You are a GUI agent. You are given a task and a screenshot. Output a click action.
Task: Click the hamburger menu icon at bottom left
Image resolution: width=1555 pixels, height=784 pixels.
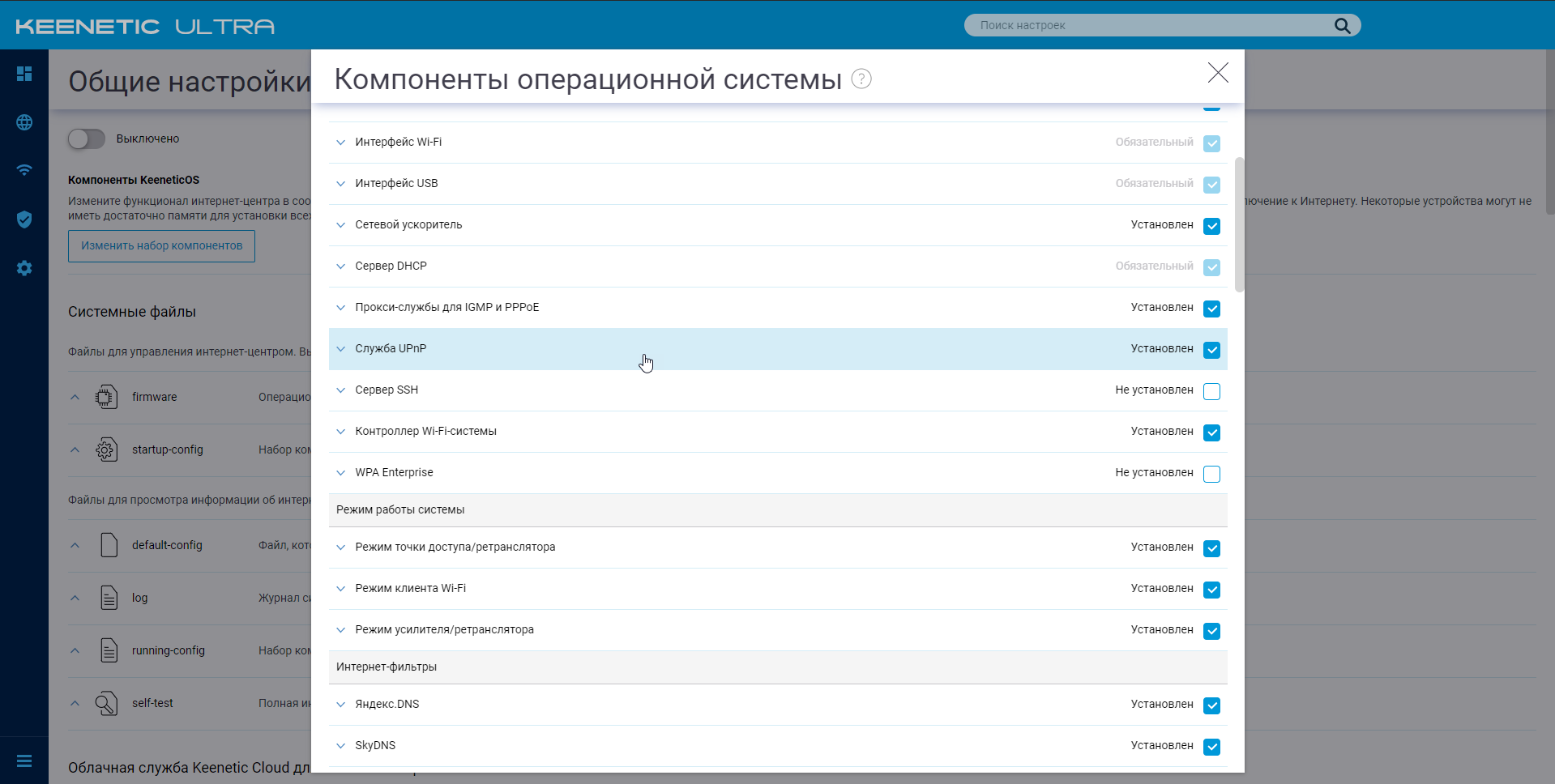pos(24,761)
